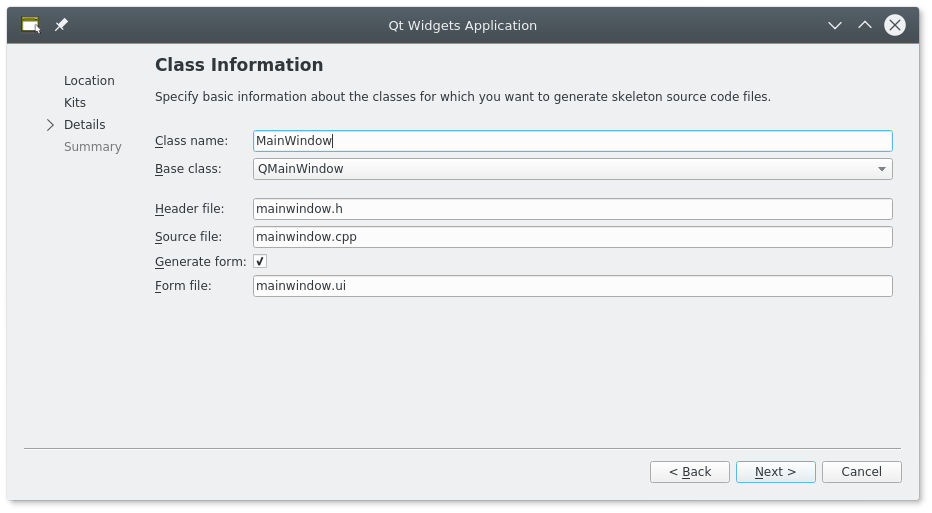Go to the Location wizard step
This screenshot has height=513, width=932.
pyautogui.click(x=89, y=81)
